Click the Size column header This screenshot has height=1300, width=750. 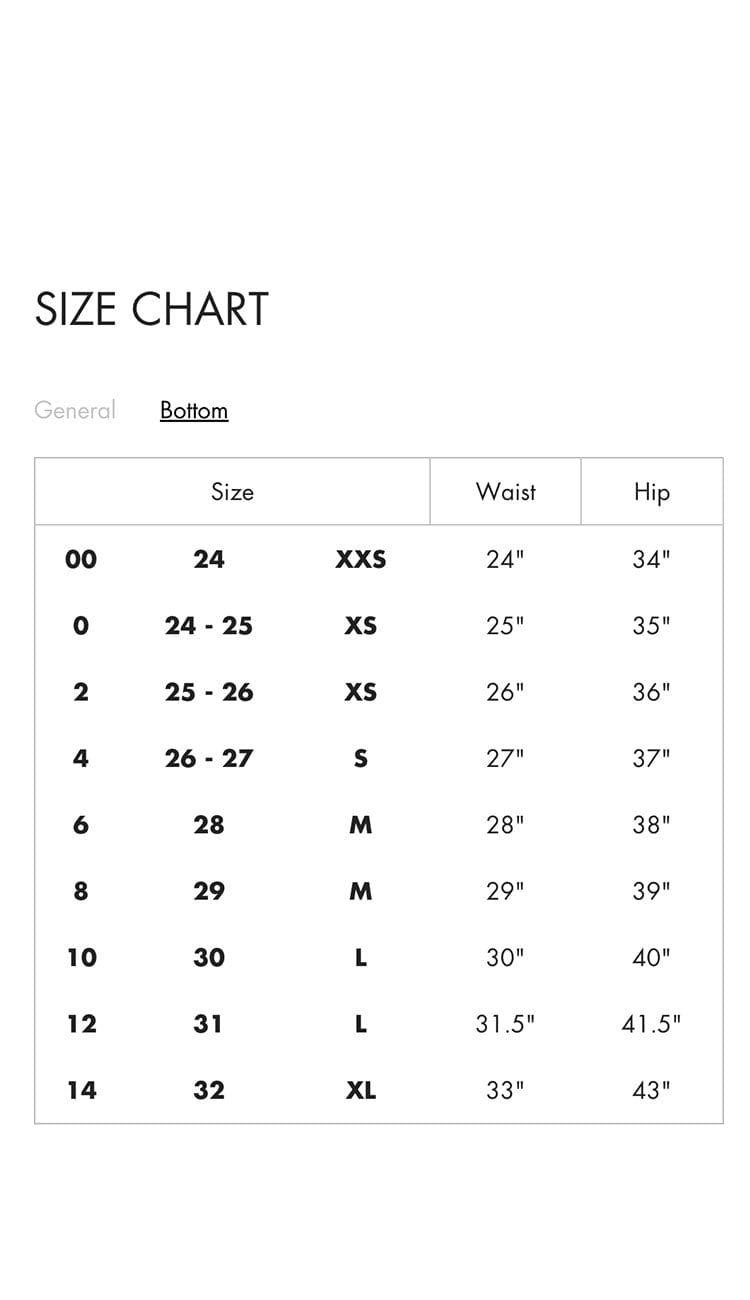pyautogui.click(x=230, y=491)
